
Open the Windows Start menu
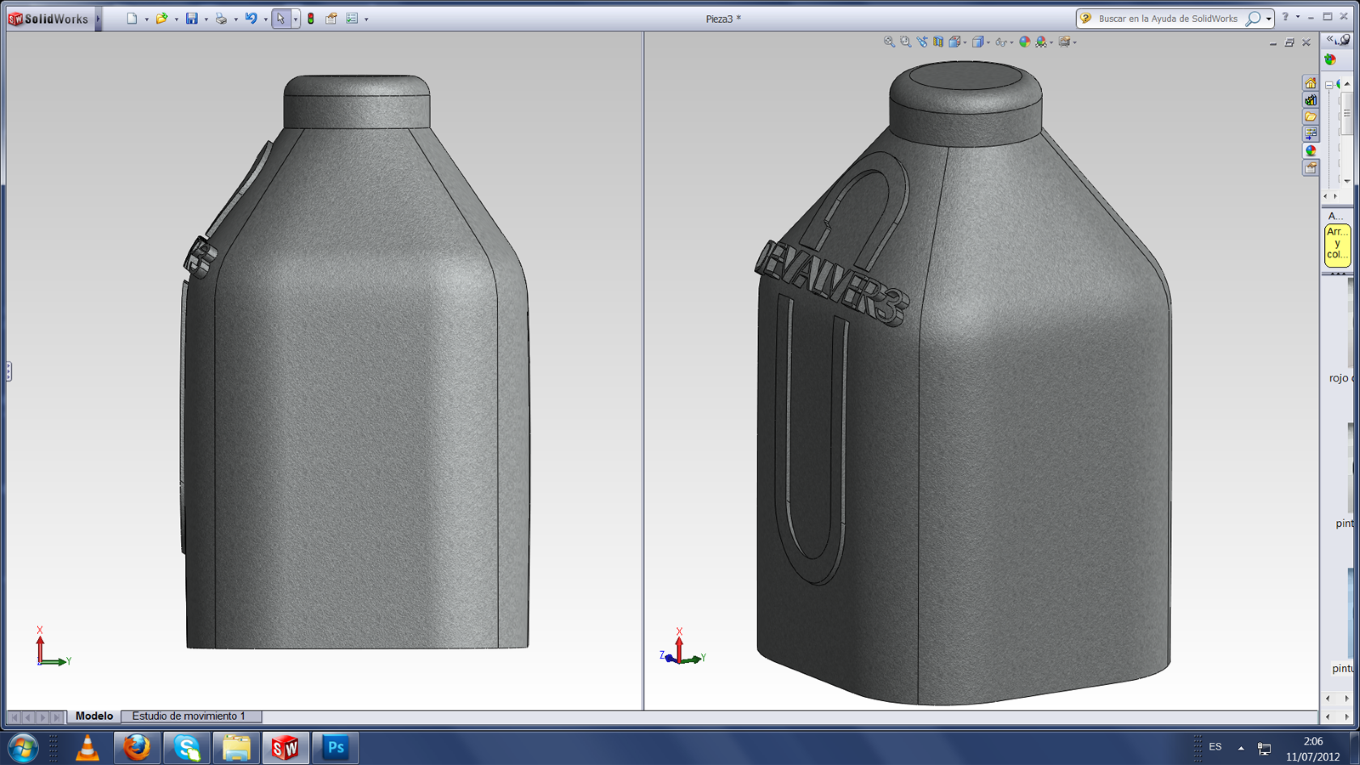click(22, 748)
